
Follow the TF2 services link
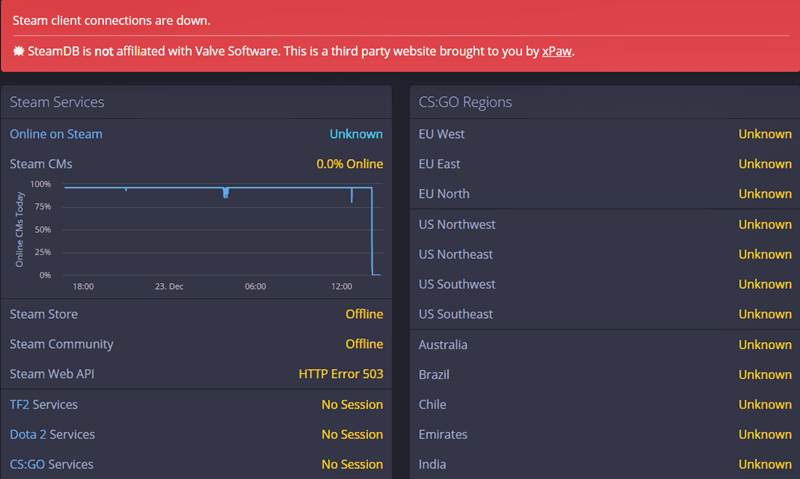19,405
